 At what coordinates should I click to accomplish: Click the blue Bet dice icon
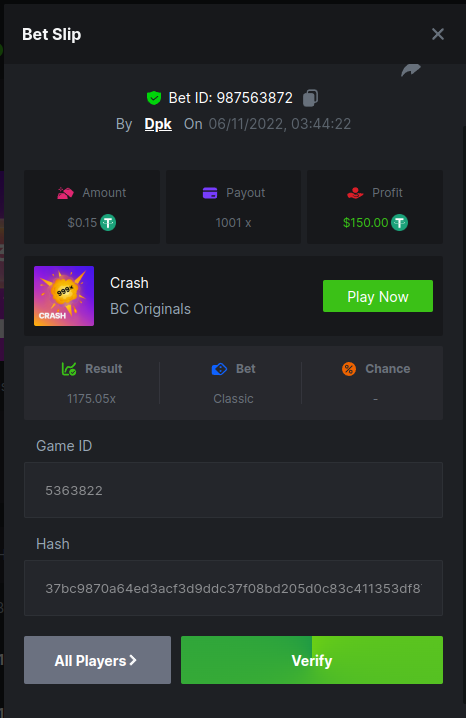point(219,369)
